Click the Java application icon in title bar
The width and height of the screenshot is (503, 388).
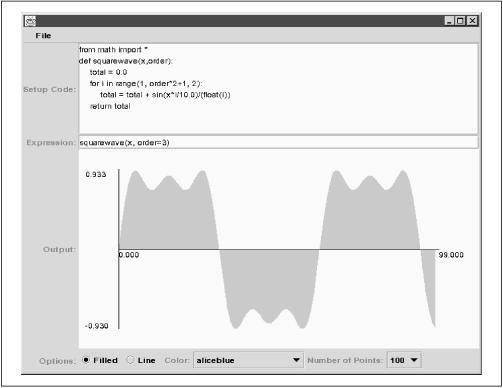(x=30, y=21)
